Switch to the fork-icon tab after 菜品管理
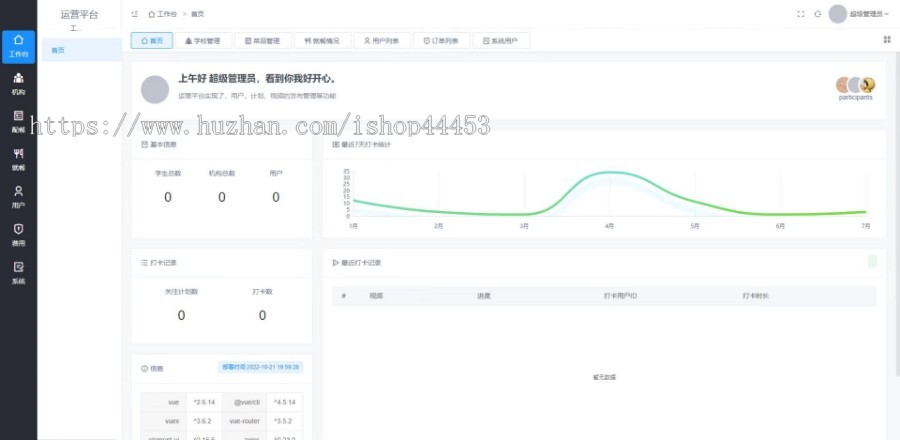The height and width of the screenshot is (440, 900). [x=322, y=40]
